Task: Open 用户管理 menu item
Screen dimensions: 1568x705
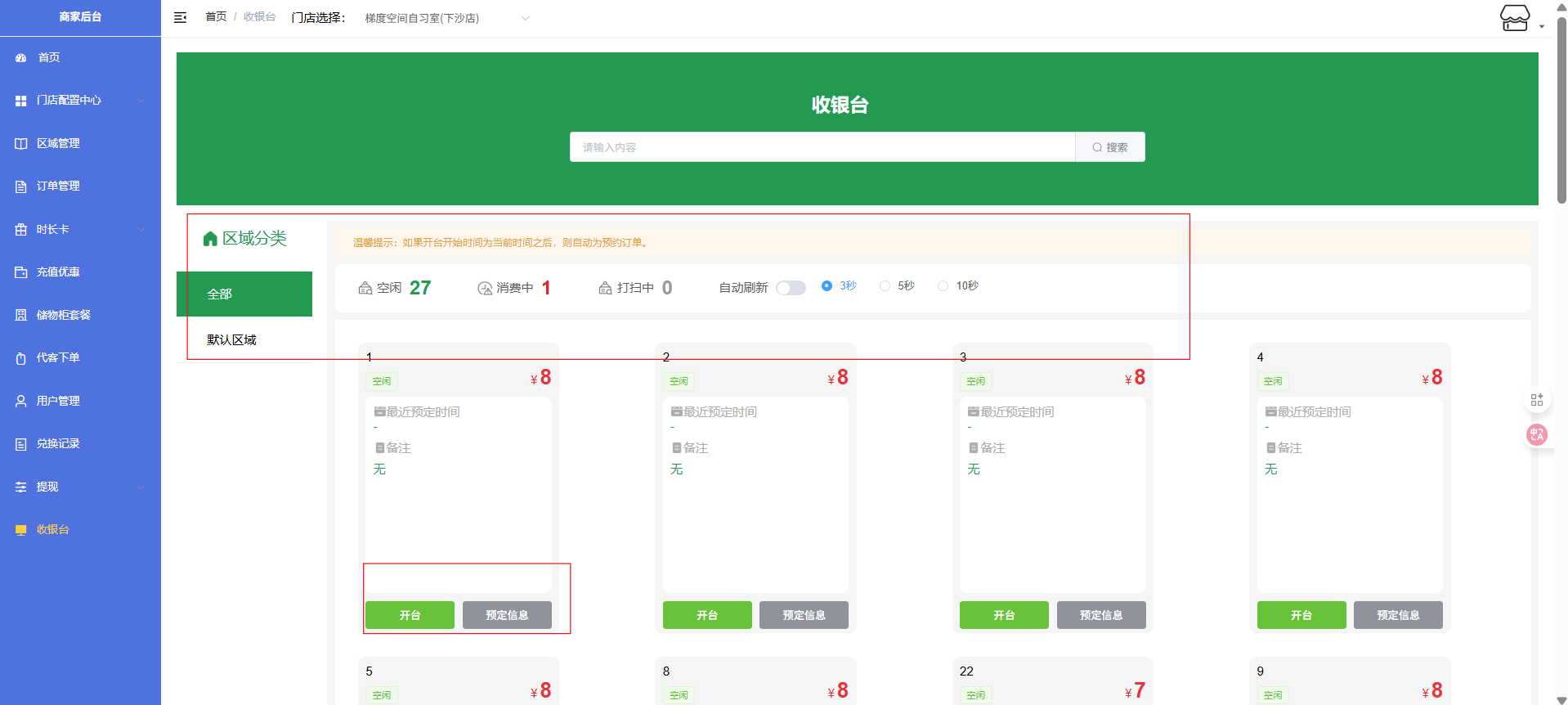Action: (80, 401)
